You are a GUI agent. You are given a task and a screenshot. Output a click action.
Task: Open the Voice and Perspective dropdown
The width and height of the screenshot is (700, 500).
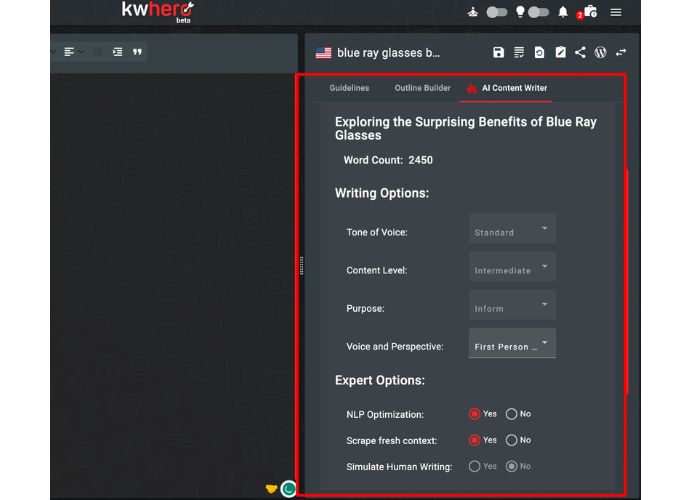(x=512, y=343)
